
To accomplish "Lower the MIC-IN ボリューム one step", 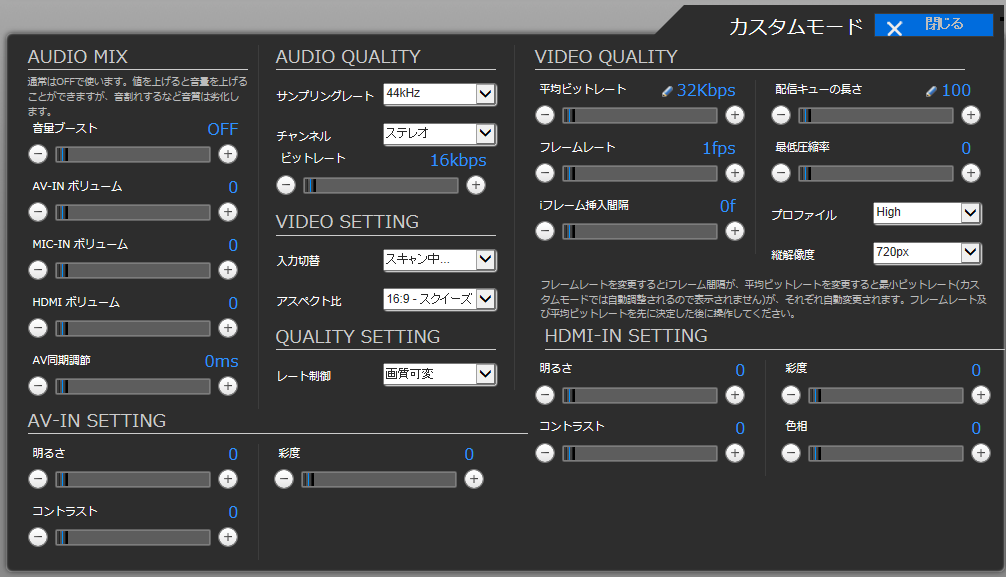I will [37, 270].
